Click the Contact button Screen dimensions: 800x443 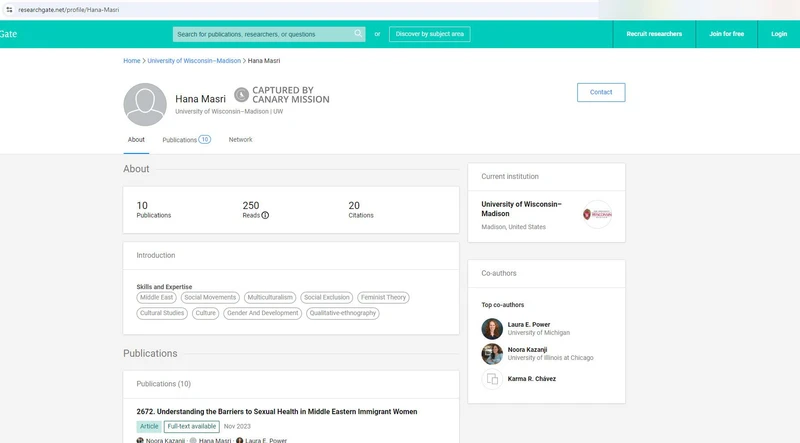pyautogui.click(x=601, y=92)
